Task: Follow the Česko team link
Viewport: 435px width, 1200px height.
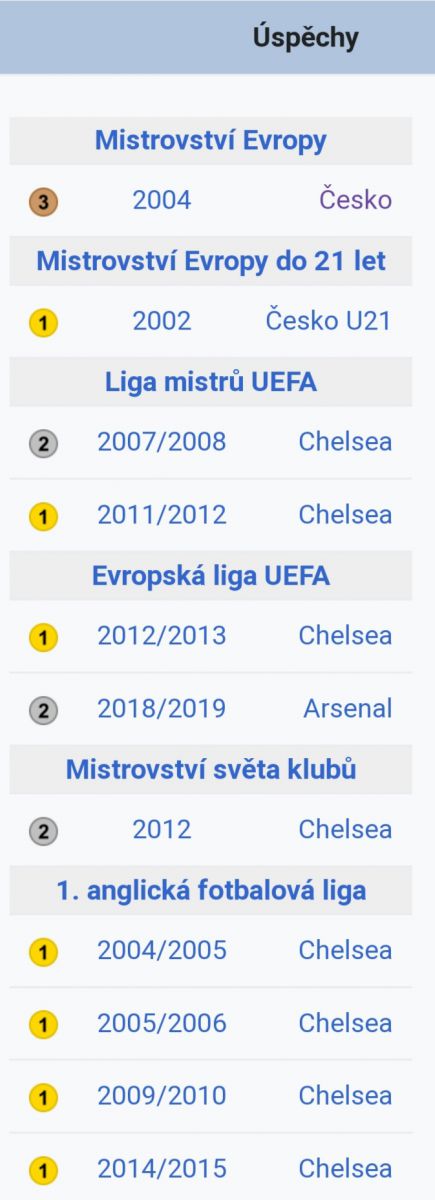Action: coord(356,199)
